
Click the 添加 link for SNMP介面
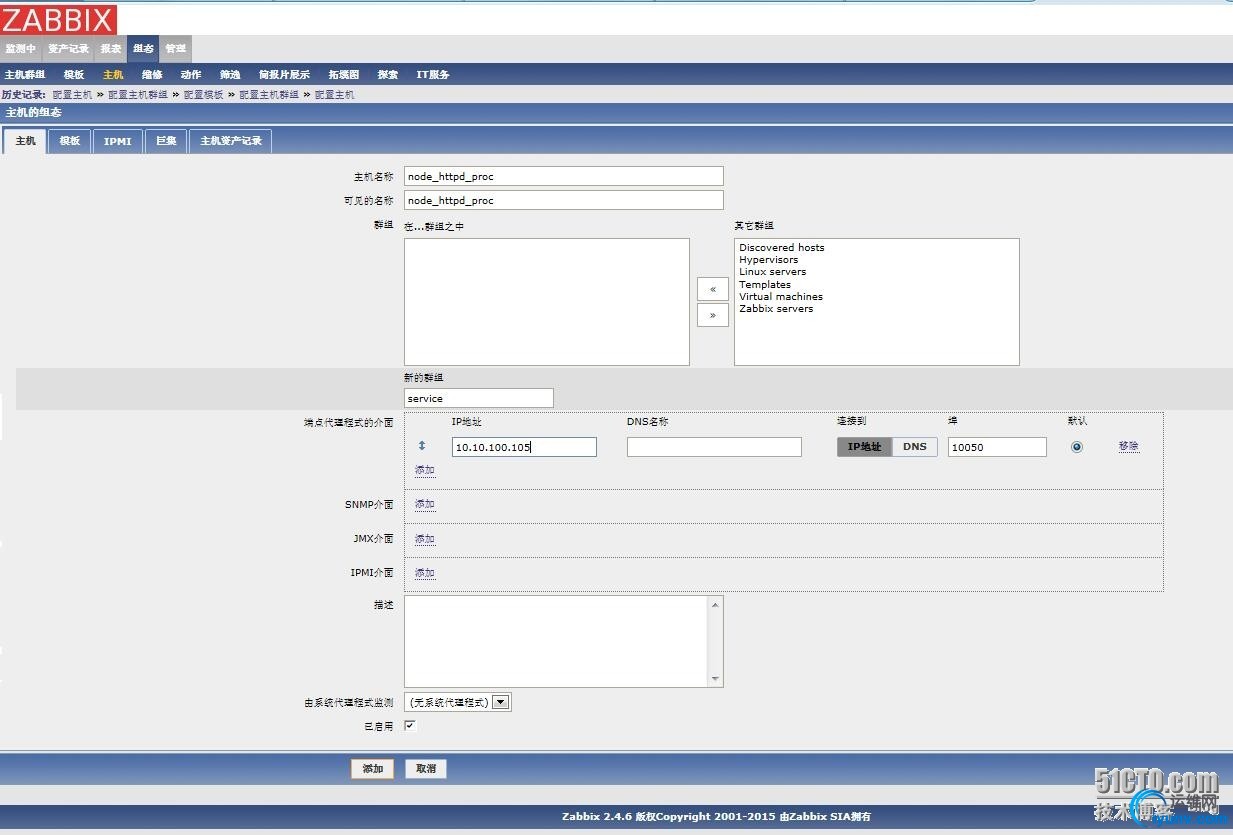425,504
